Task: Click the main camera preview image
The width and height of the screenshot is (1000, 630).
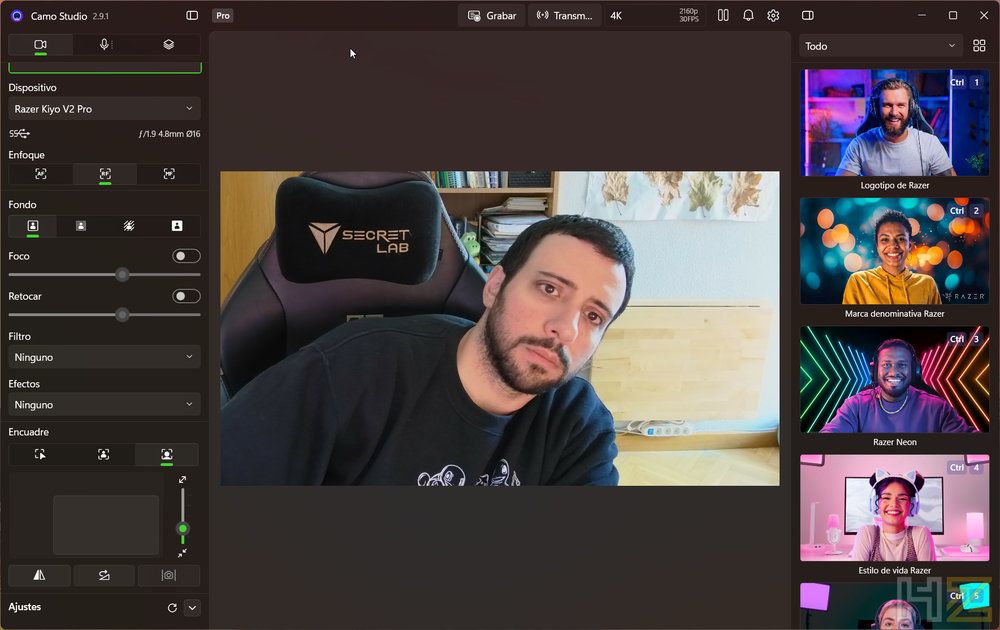Action: [x=500, y=328]
